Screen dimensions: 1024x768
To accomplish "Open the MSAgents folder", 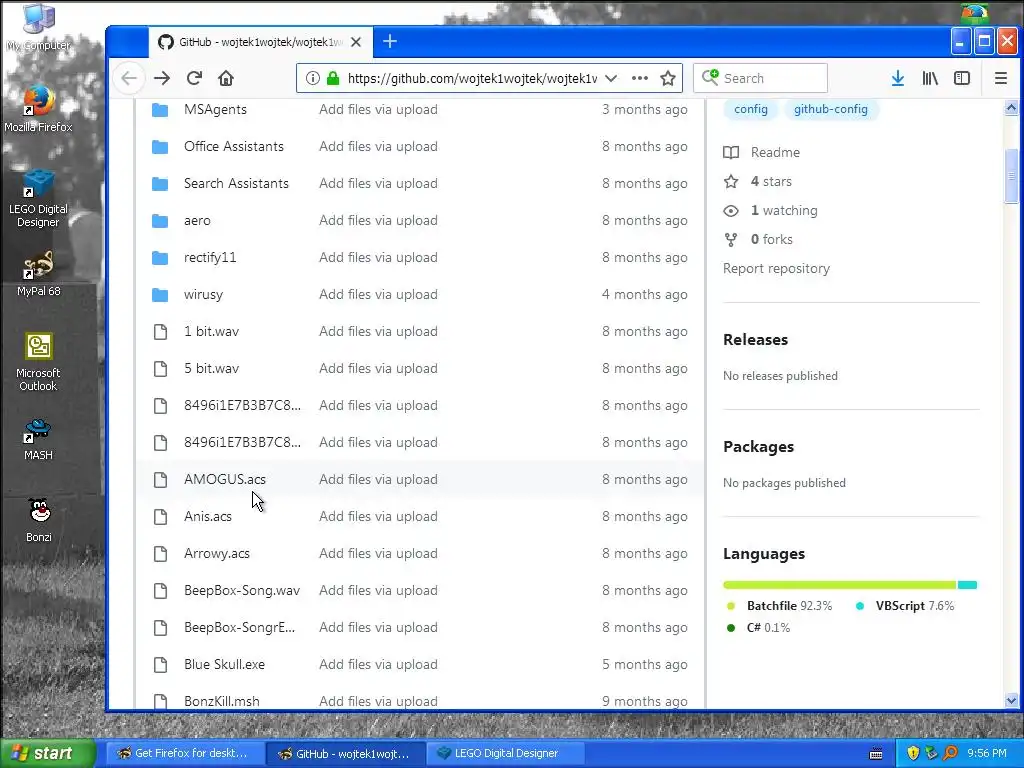I will 216,110.
